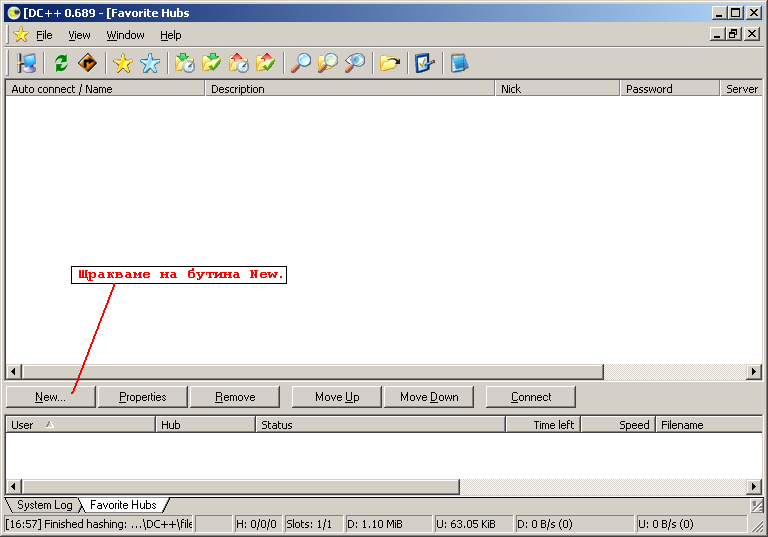The image size is (768, 537).
Task: Open Favorite Users via blue star icon
Action: tap(150, 63)
